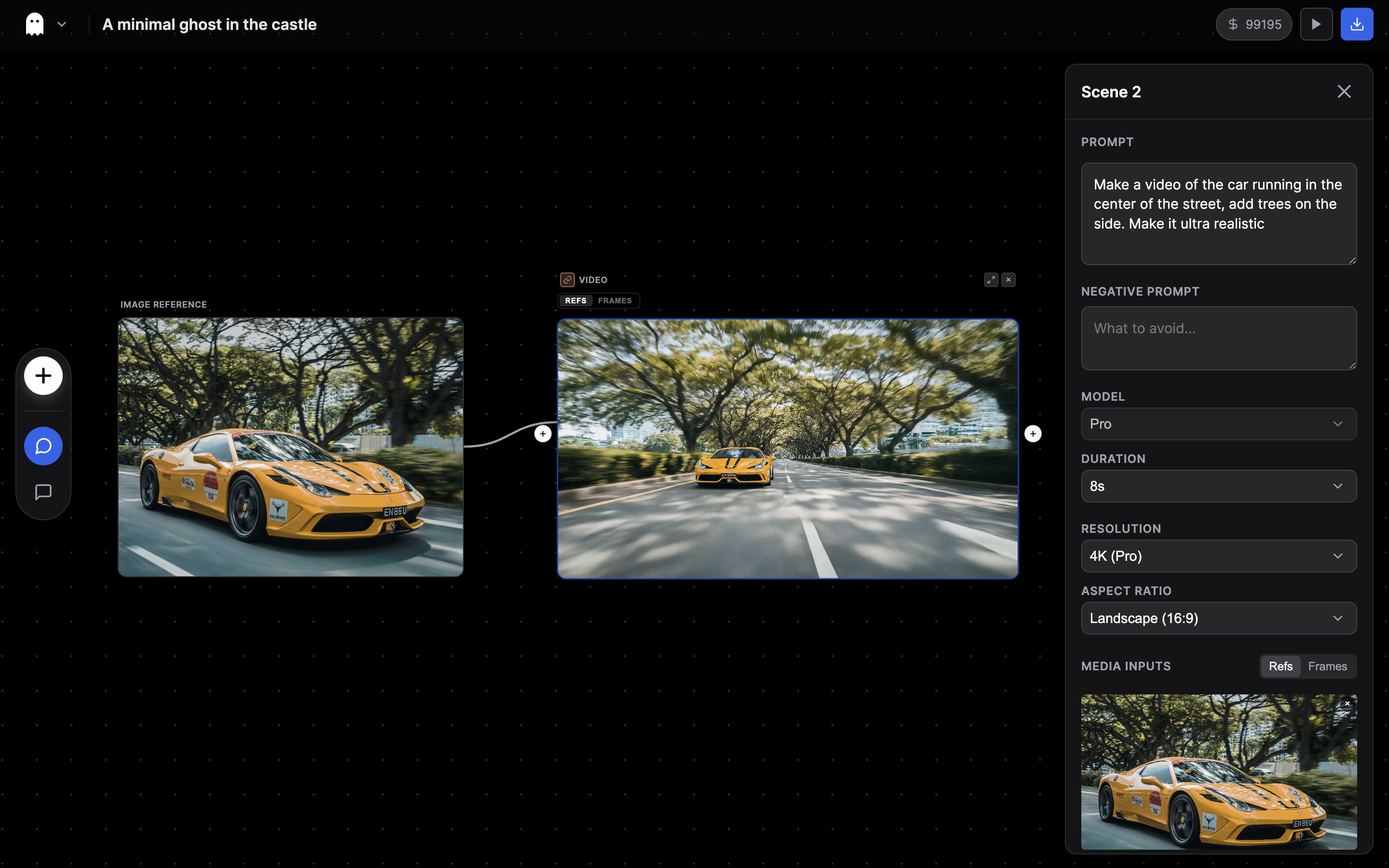Open the workspace chevron next to the ghost logo
The width and height of the screenshot is (1389, 868).
pos(62,24)
